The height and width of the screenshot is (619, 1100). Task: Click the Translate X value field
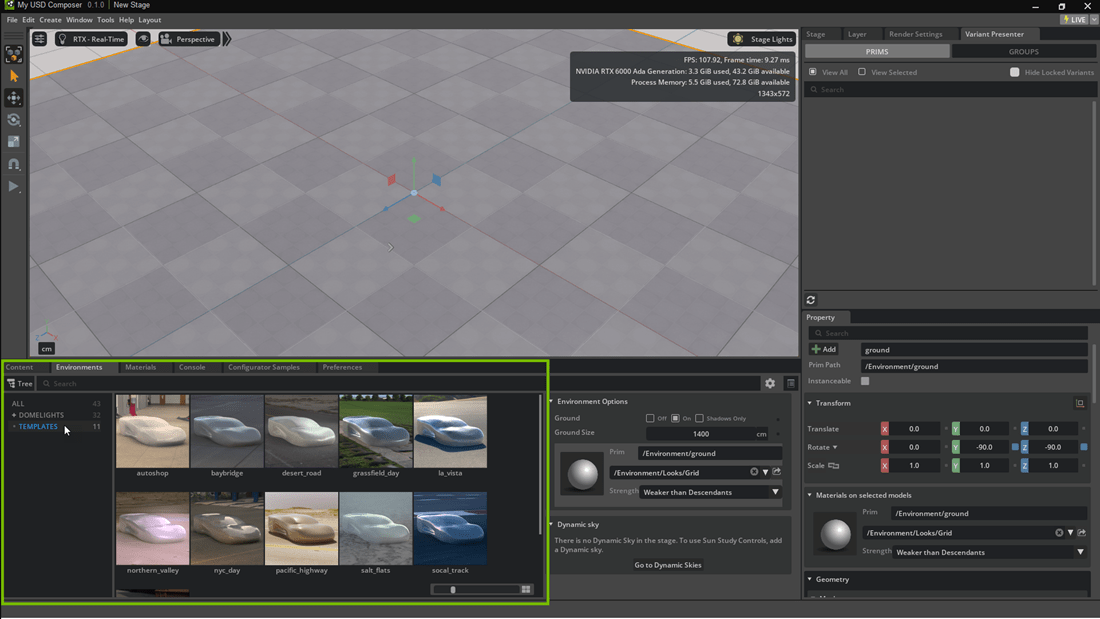click(x=913, y=429)
